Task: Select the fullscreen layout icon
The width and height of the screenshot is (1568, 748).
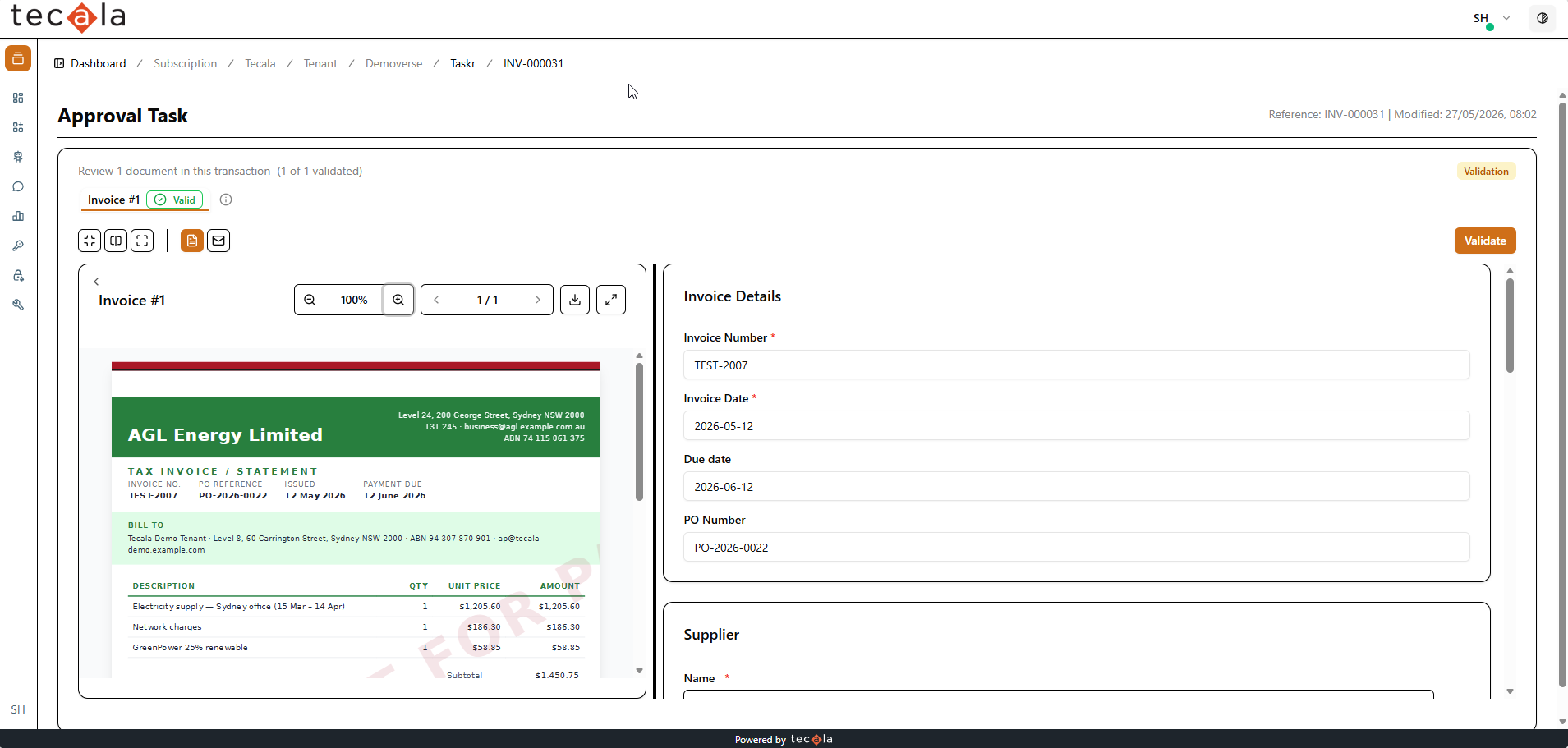Action: (x=142, y=241)
